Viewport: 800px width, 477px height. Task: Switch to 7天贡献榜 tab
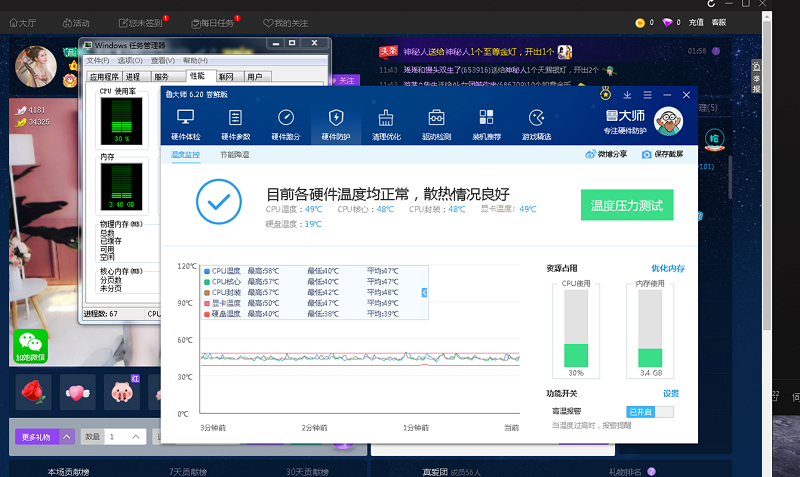click(x=188, y=472)
